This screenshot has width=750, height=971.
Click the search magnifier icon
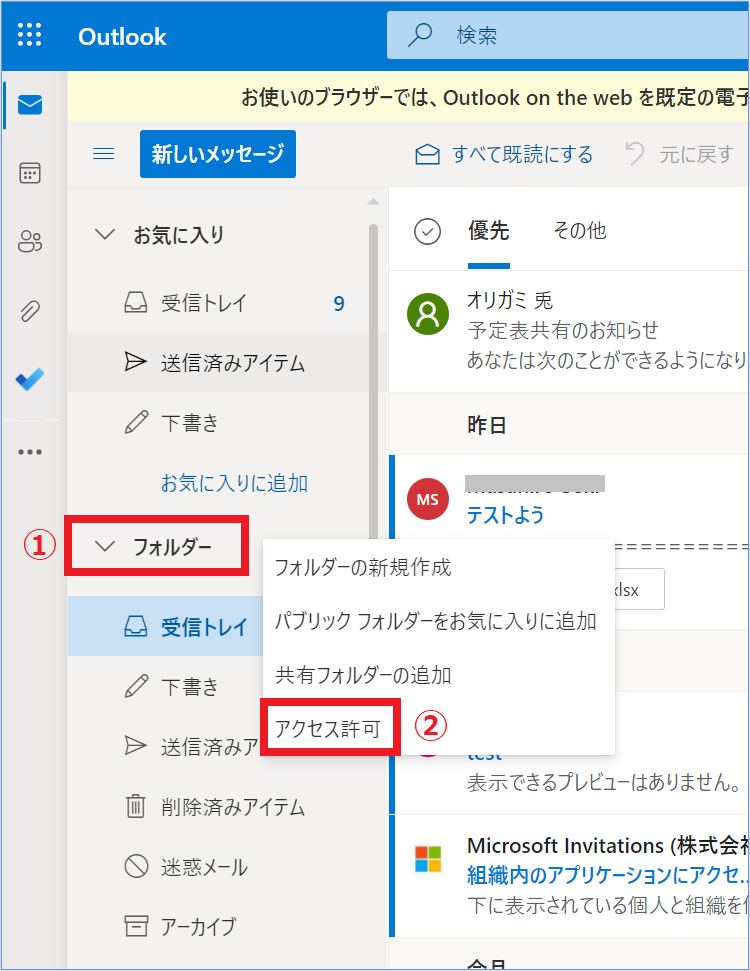point(420,35)
